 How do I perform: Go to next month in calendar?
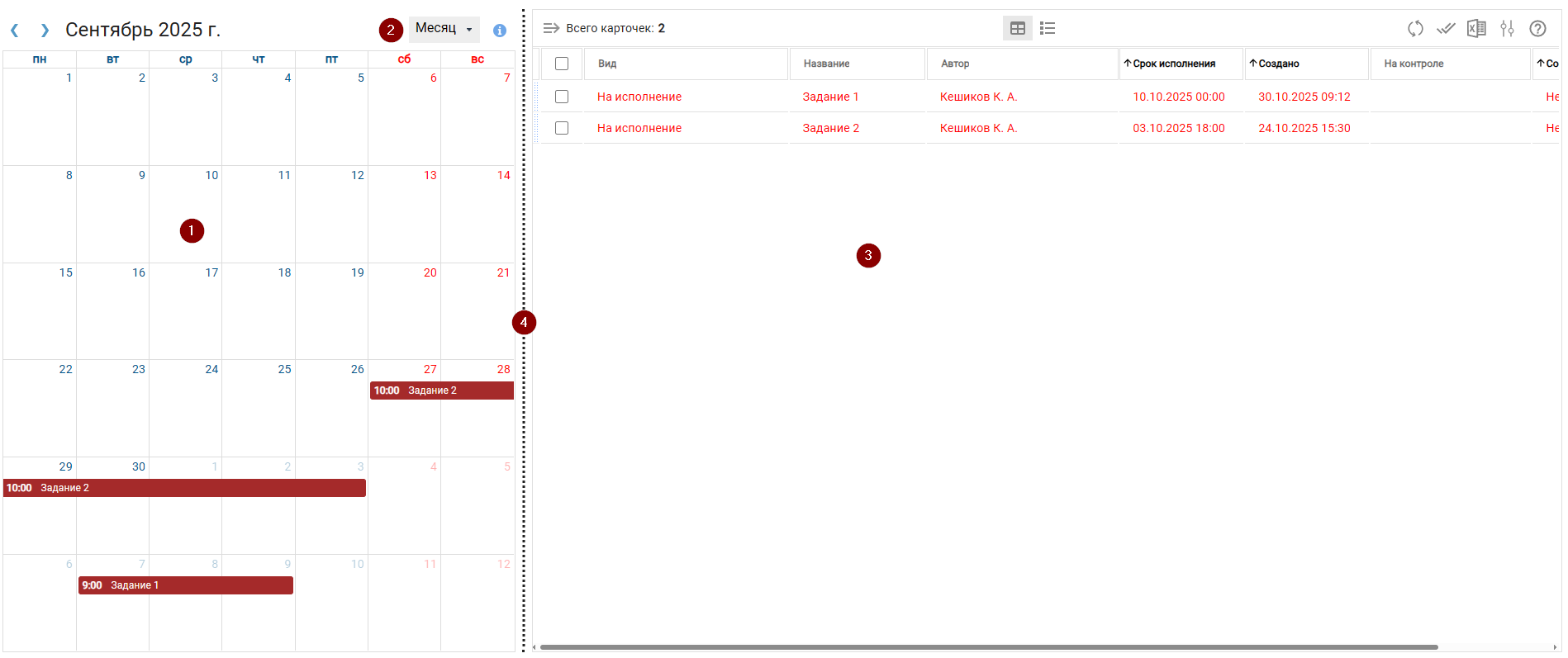[45, 31]
